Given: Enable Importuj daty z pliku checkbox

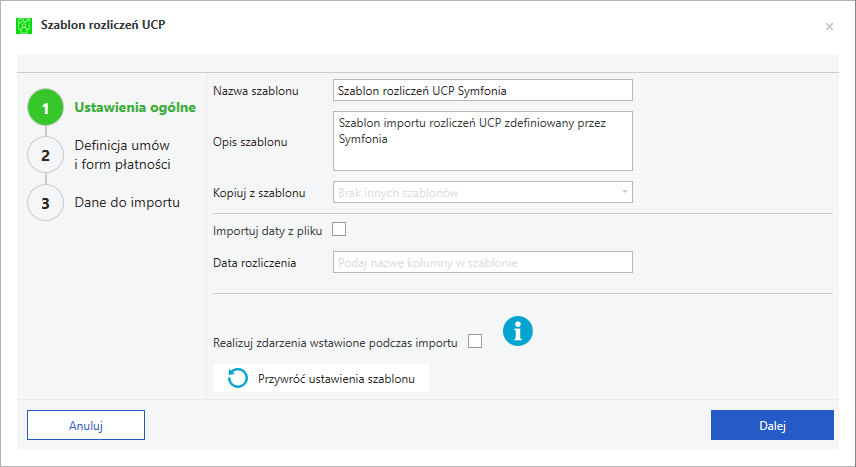Looking at the screenshot, I should 339,229.
